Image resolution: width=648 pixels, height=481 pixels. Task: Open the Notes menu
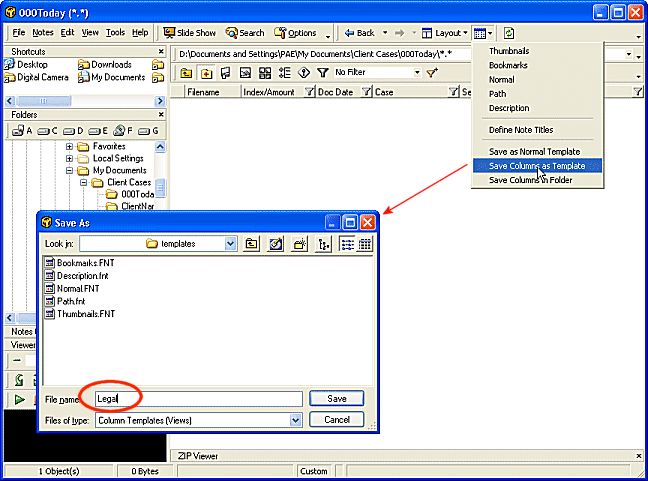point(43,33)
